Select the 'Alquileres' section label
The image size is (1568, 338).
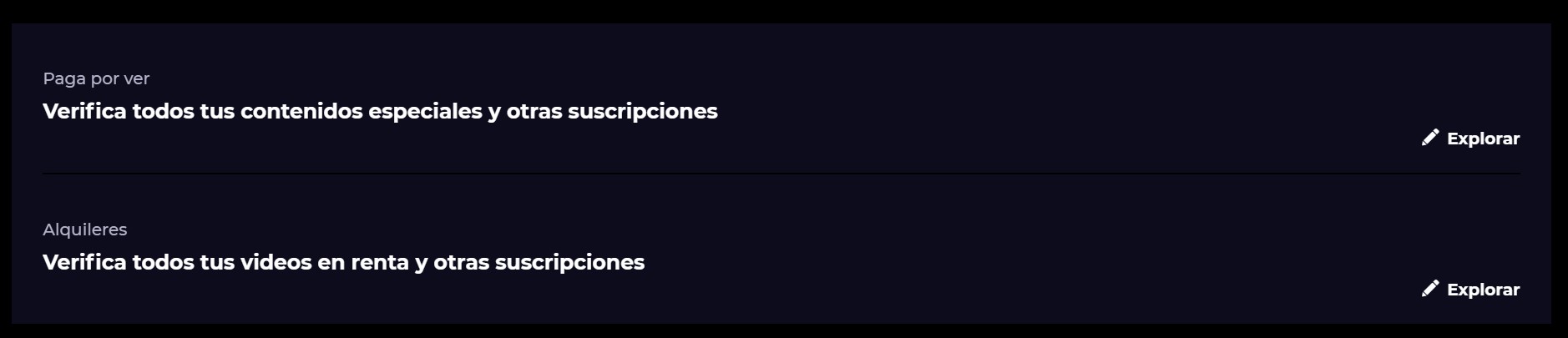pos(84,230)
